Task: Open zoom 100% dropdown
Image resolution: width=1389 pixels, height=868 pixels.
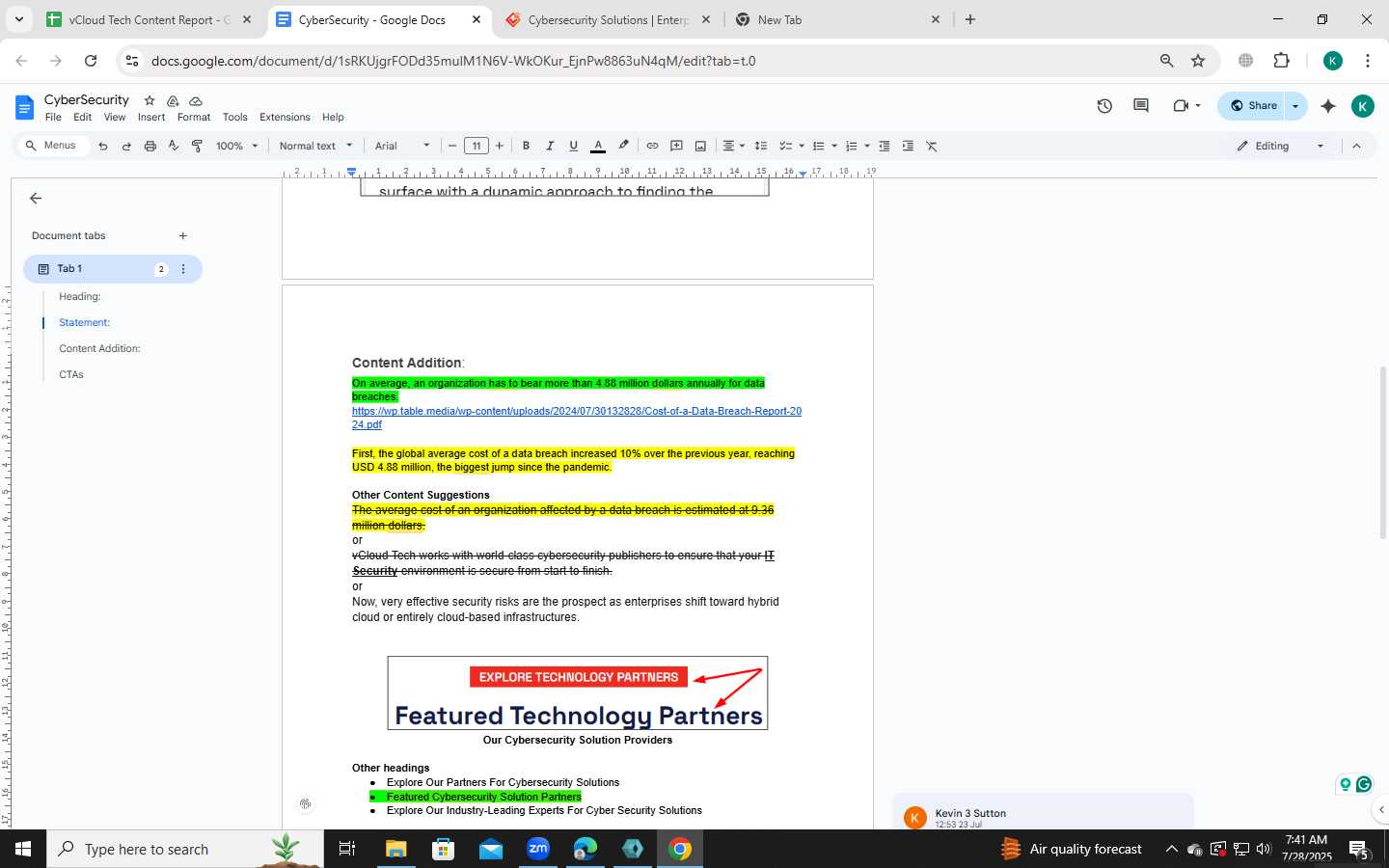Action: pyautogui.click(x=236, y=146)
